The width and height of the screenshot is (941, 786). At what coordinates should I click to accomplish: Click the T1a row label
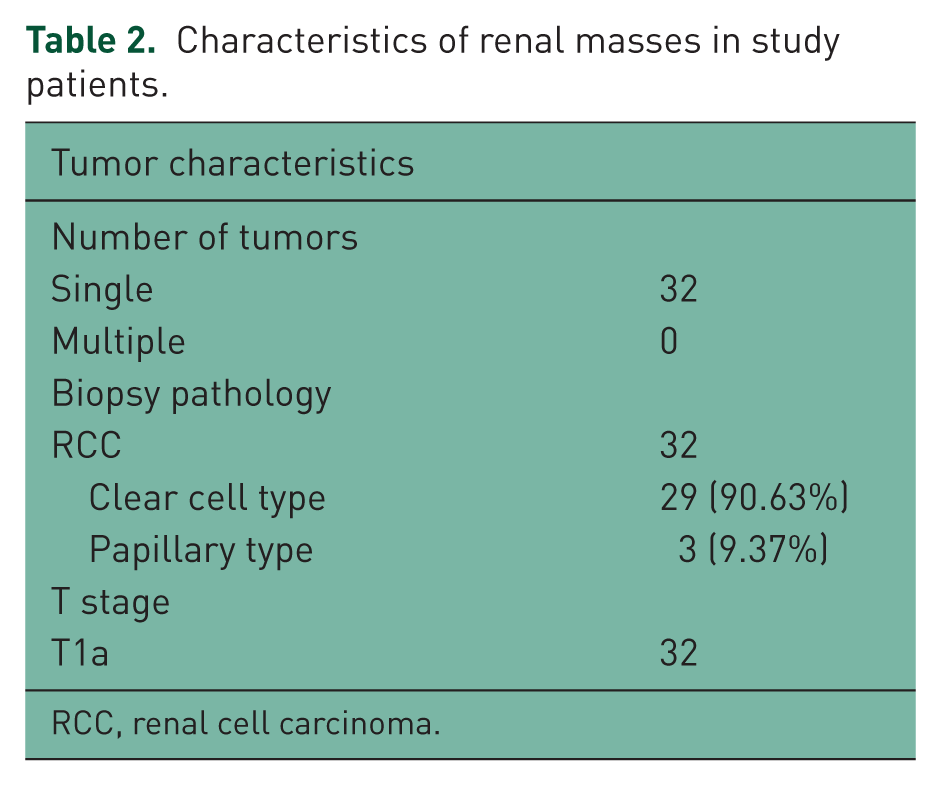click(80, 653)
